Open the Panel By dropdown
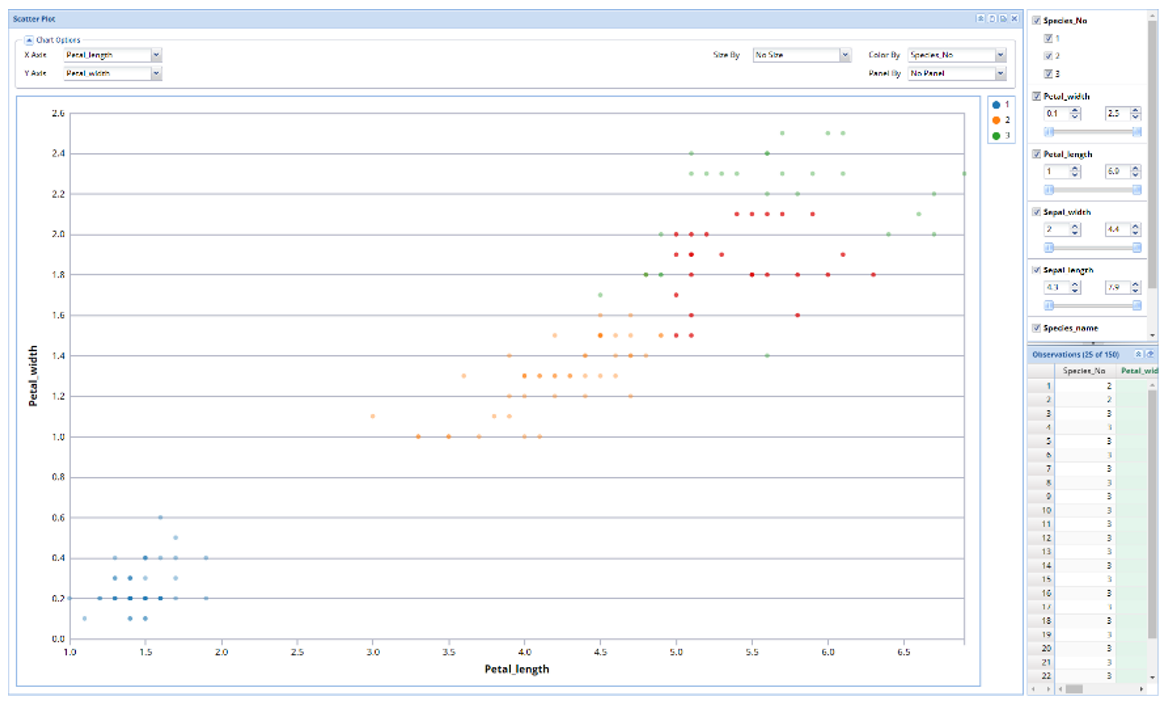Viewport: 1169px width, 701px height. coord(1001,74)
